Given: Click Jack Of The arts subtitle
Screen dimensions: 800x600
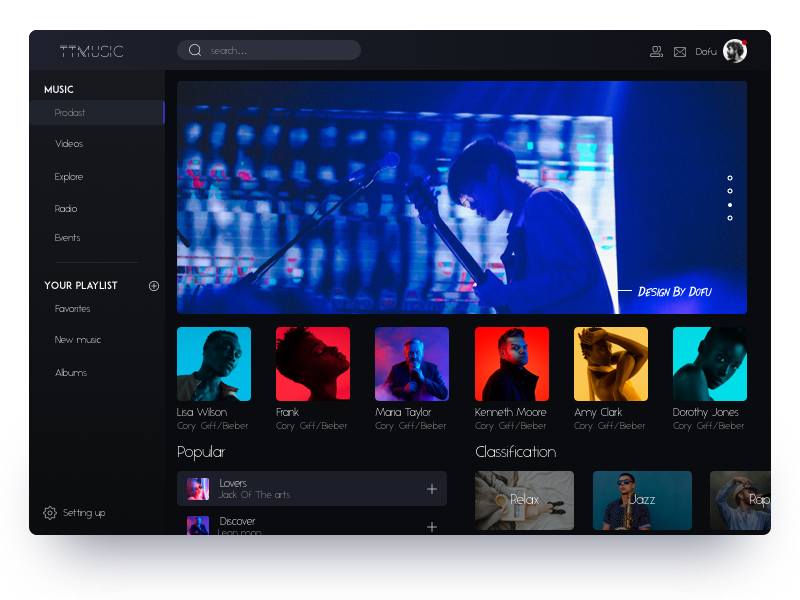Looking at the screenshot, I should [255, 495].
